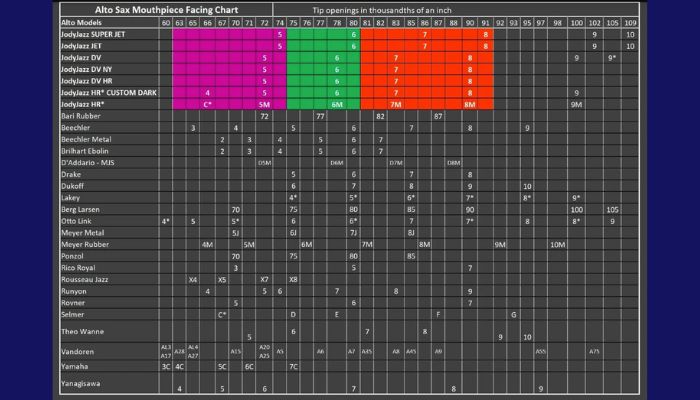Click the '8J' cell in Meyer Metal row

click(x=411, y=233)
